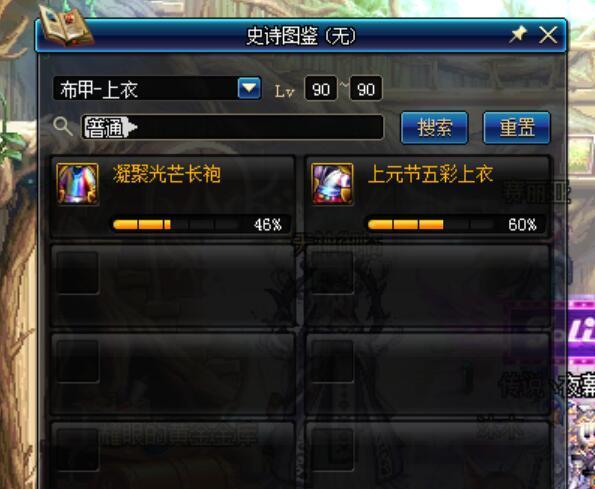
Task: Pin the 史诗图鉴 window with the pushpin
Action: pos(518,35)
